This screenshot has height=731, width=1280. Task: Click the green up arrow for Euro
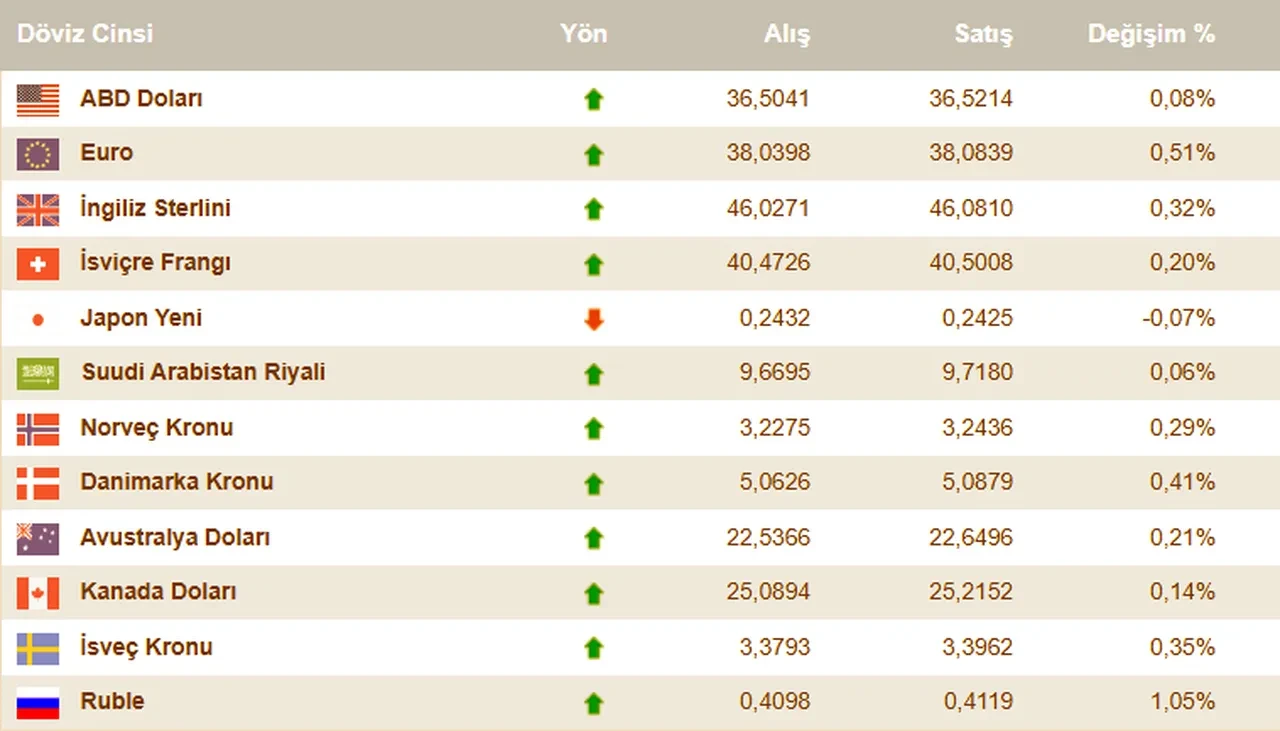point(594,154)
